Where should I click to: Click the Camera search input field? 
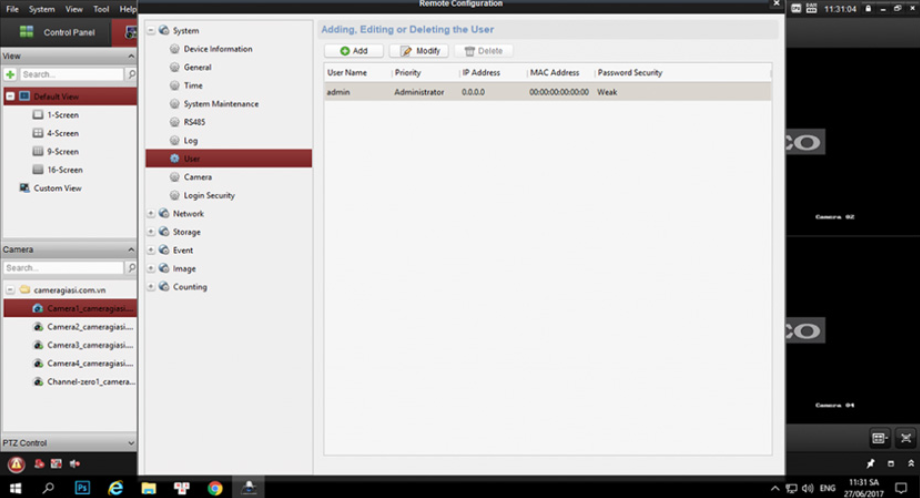[63, 268]
